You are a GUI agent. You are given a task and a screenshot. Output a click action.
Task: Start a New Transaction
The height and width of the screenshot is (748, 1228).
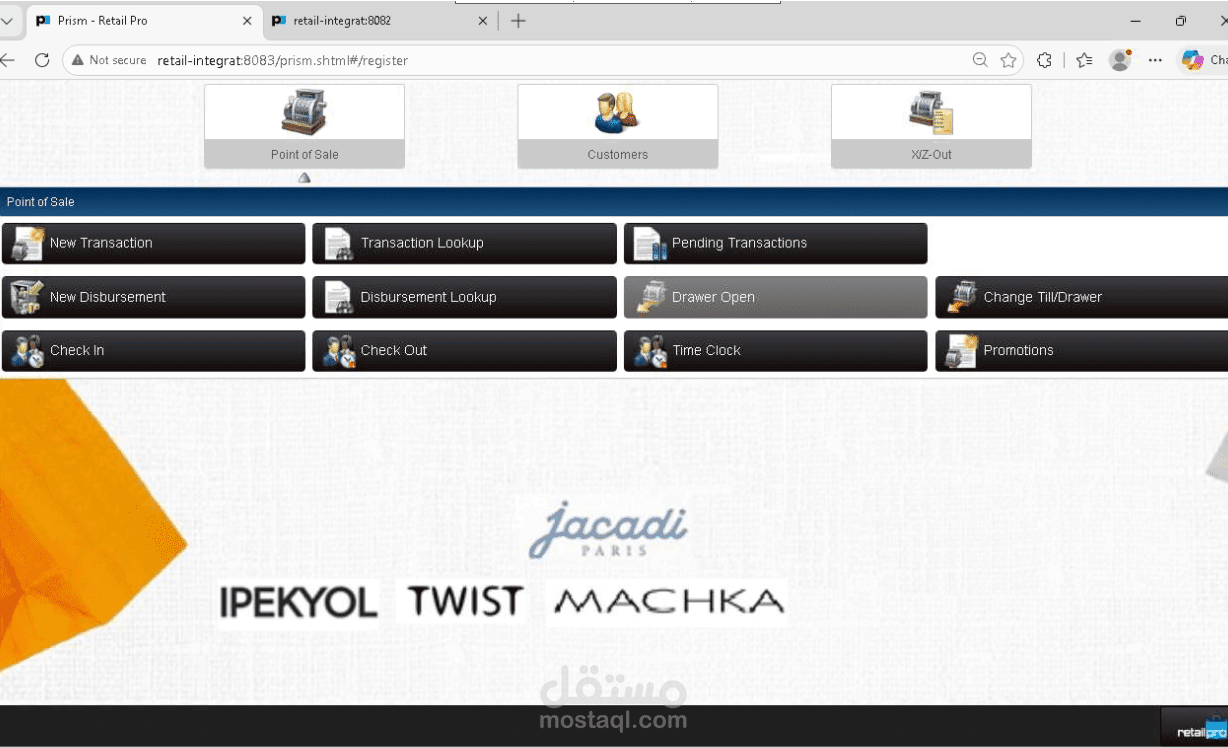pos(153,243)
